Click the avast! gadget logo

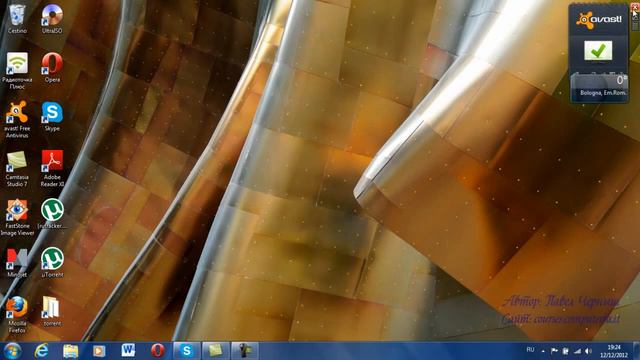[x=599, y=20]
